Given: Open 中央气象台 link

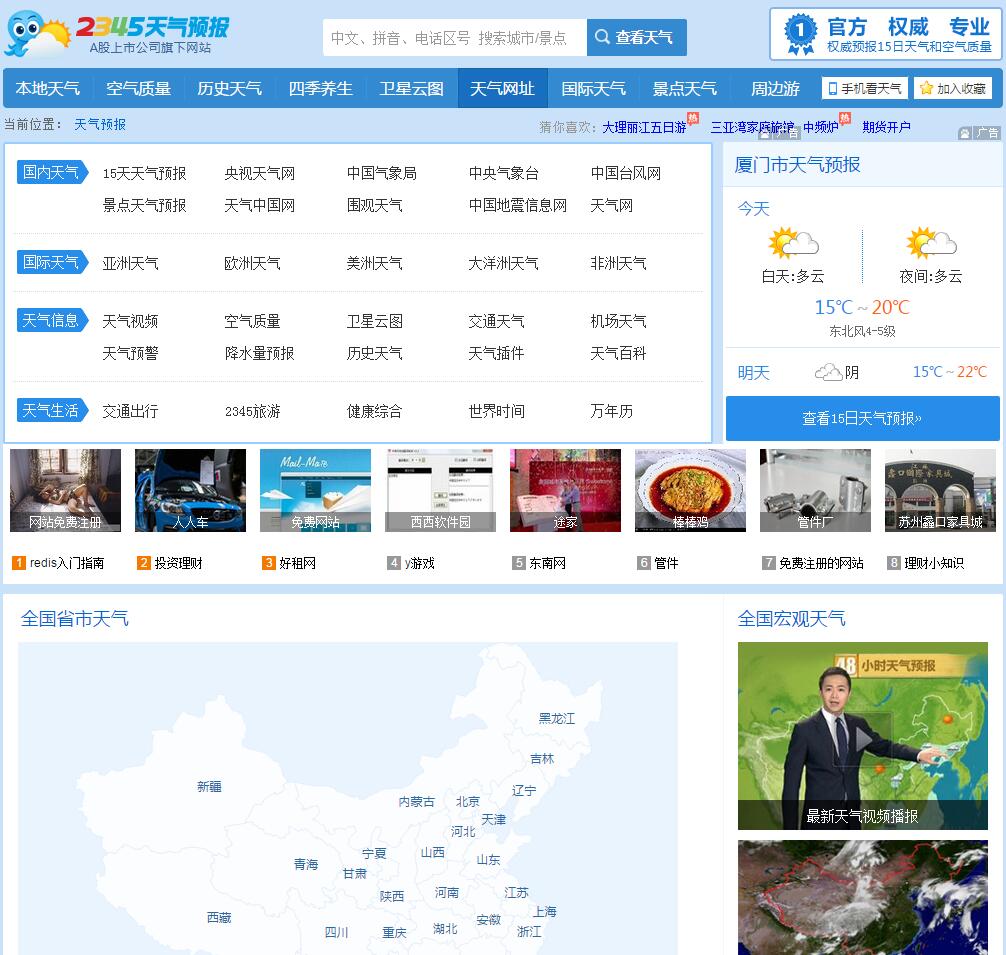Looking at the screenshot, I should [x=504, y=173].
